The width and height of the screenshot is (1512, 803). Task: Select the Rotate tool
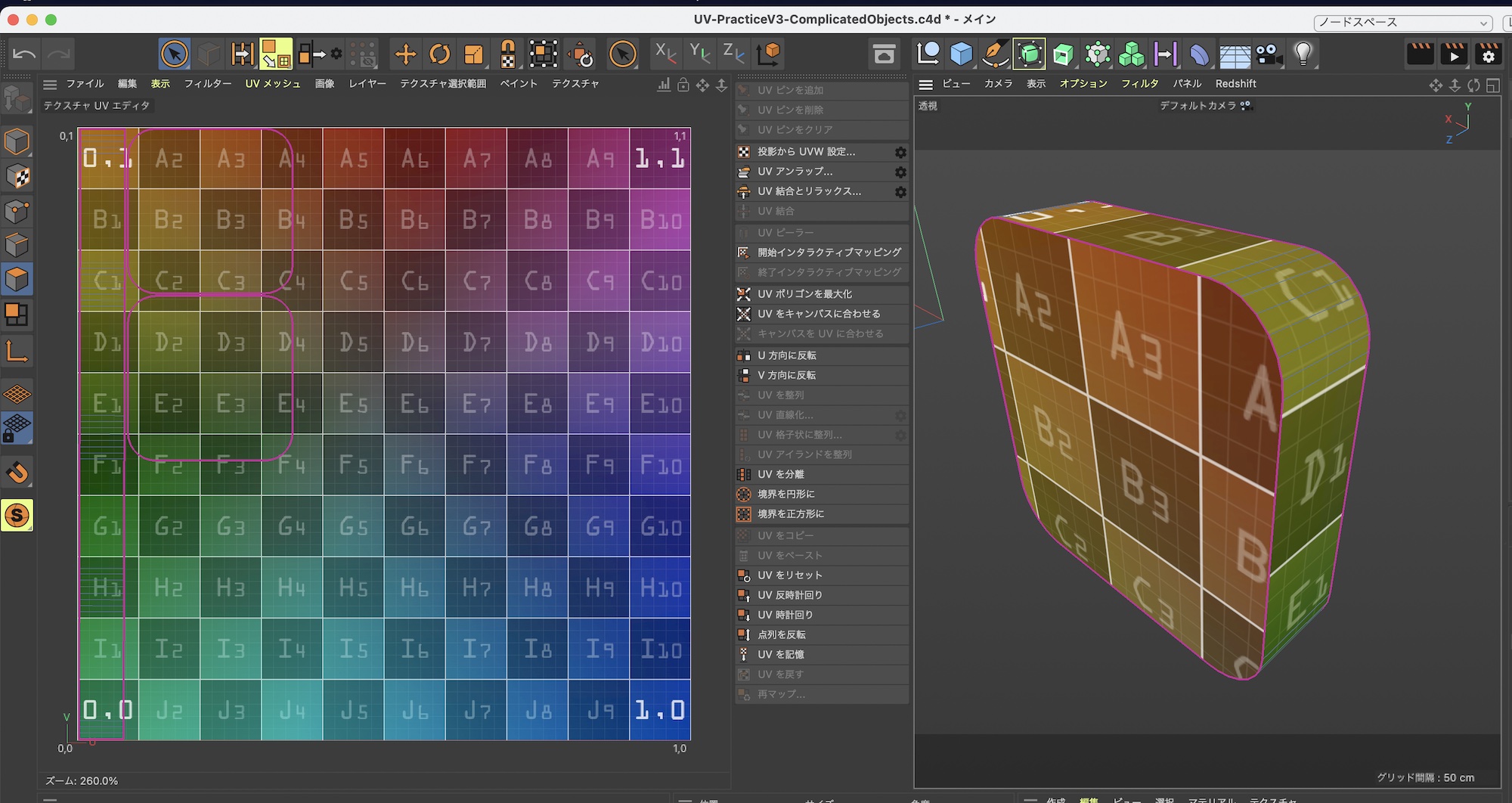tap(439, 54)
